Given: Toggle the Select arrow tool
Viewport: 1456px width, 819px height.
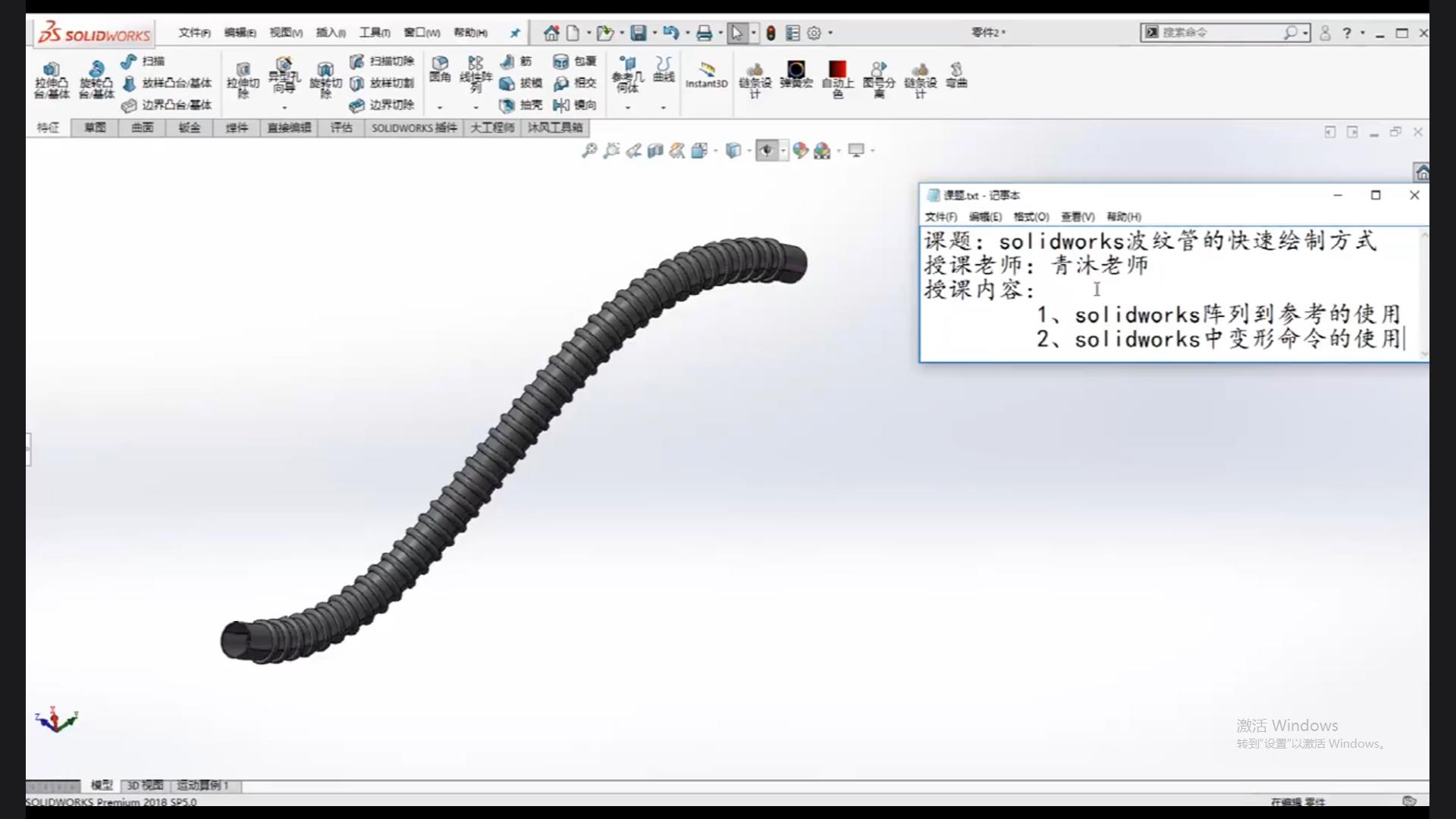Looking at the screenshot, I should pyautogui.click(x=736, y=33).
